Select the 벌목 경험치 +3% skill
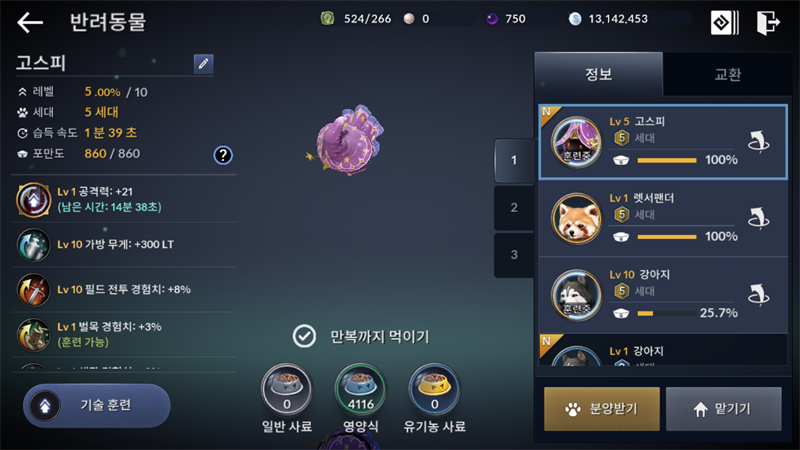Screen dimensions: 800x450 click(x=124, y=334)
